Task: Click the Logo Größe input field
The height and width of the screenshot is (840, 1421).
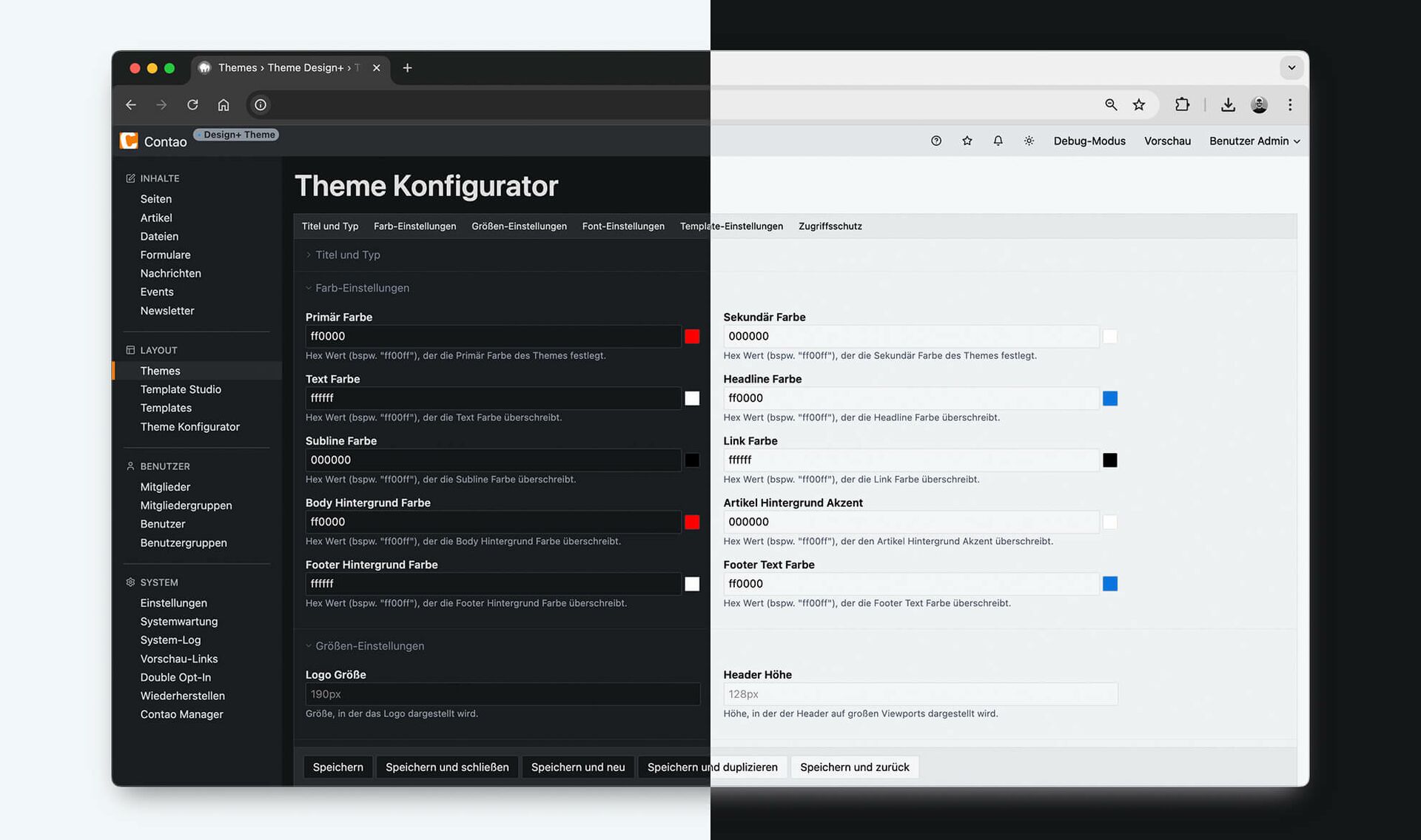Action: click(502, 694)
